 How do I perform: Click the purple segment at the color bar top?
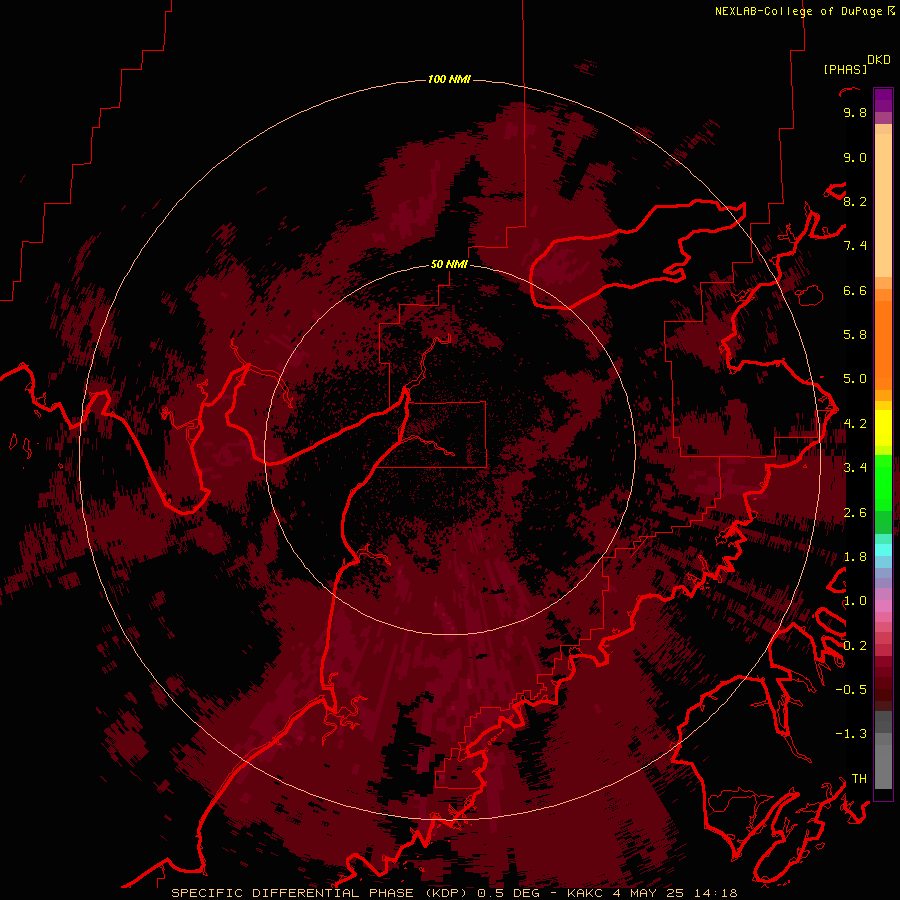[x=883, y=100]
